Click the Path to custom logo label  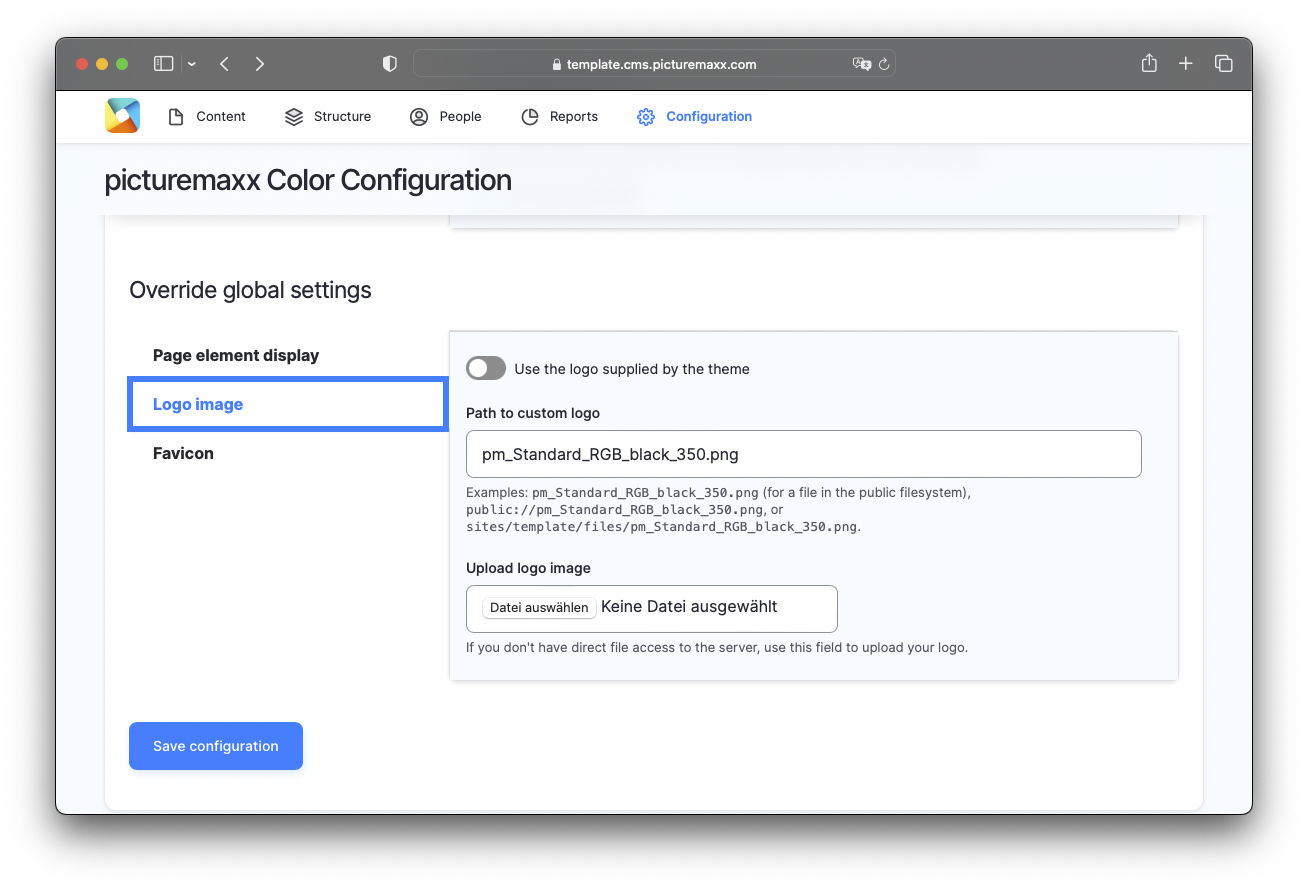533,413
